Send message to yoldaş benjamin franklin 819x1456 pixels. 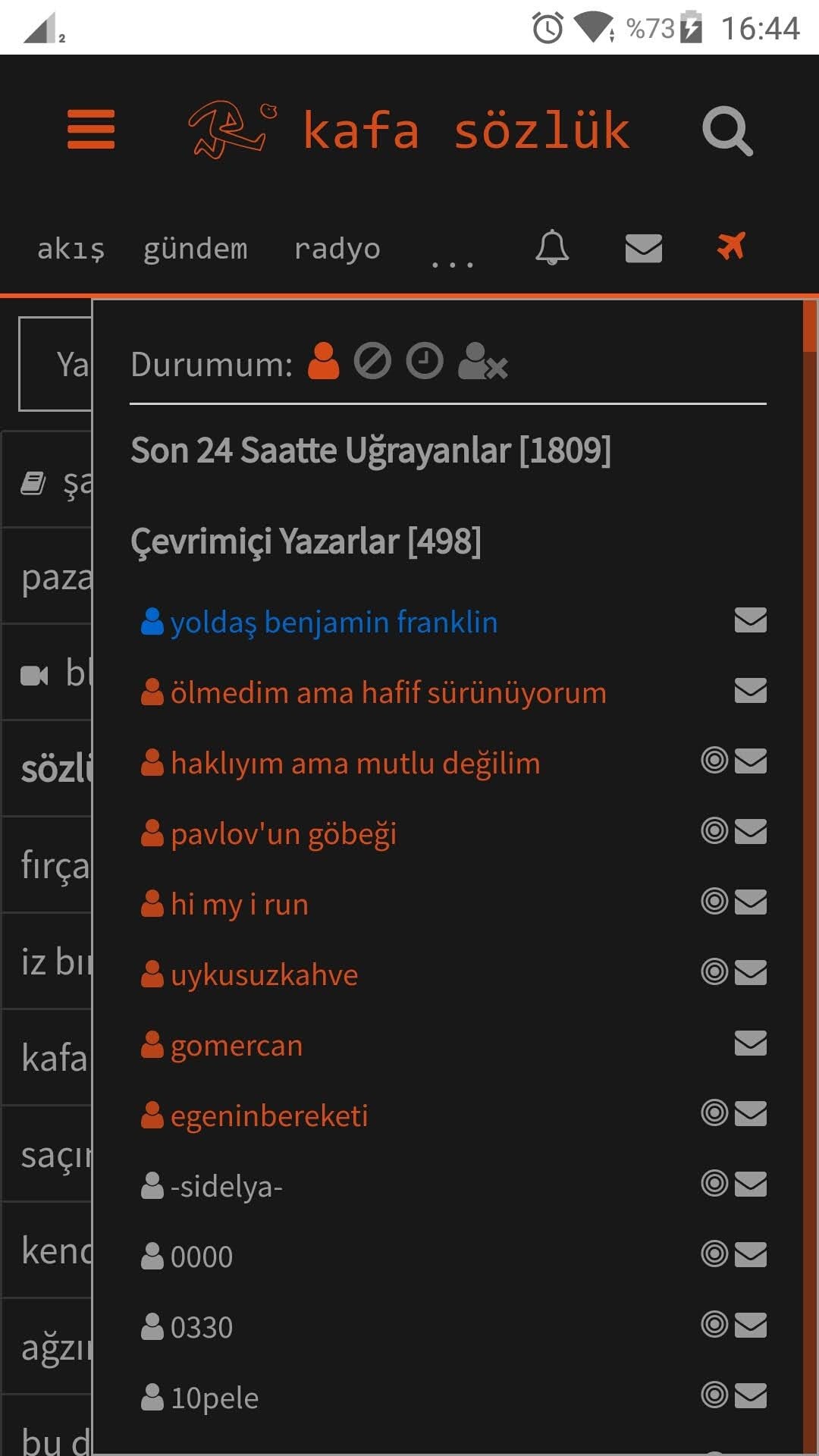[750, 620]
